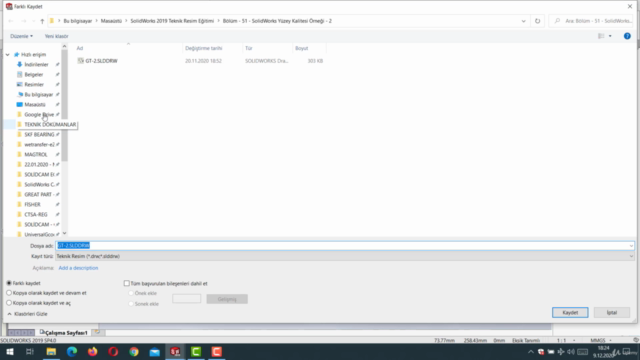Enable Tüm başvurulan bileşenleri dahil et
Screen dimensions: 640x360
127,283
